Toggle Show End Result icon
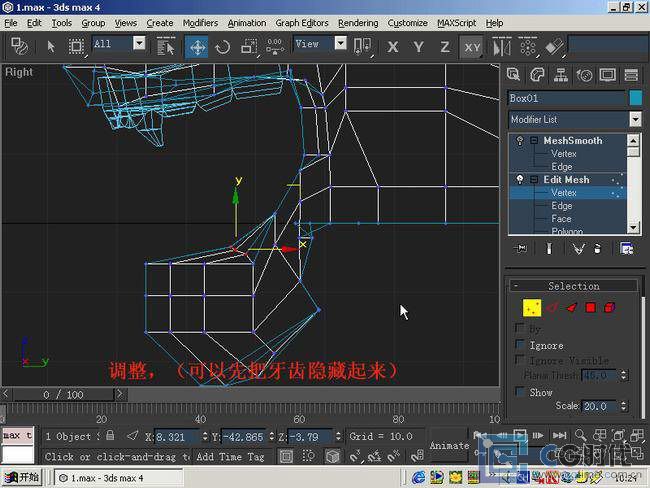The width and height of the screenshot is (650, 488). tap(549, 248)
